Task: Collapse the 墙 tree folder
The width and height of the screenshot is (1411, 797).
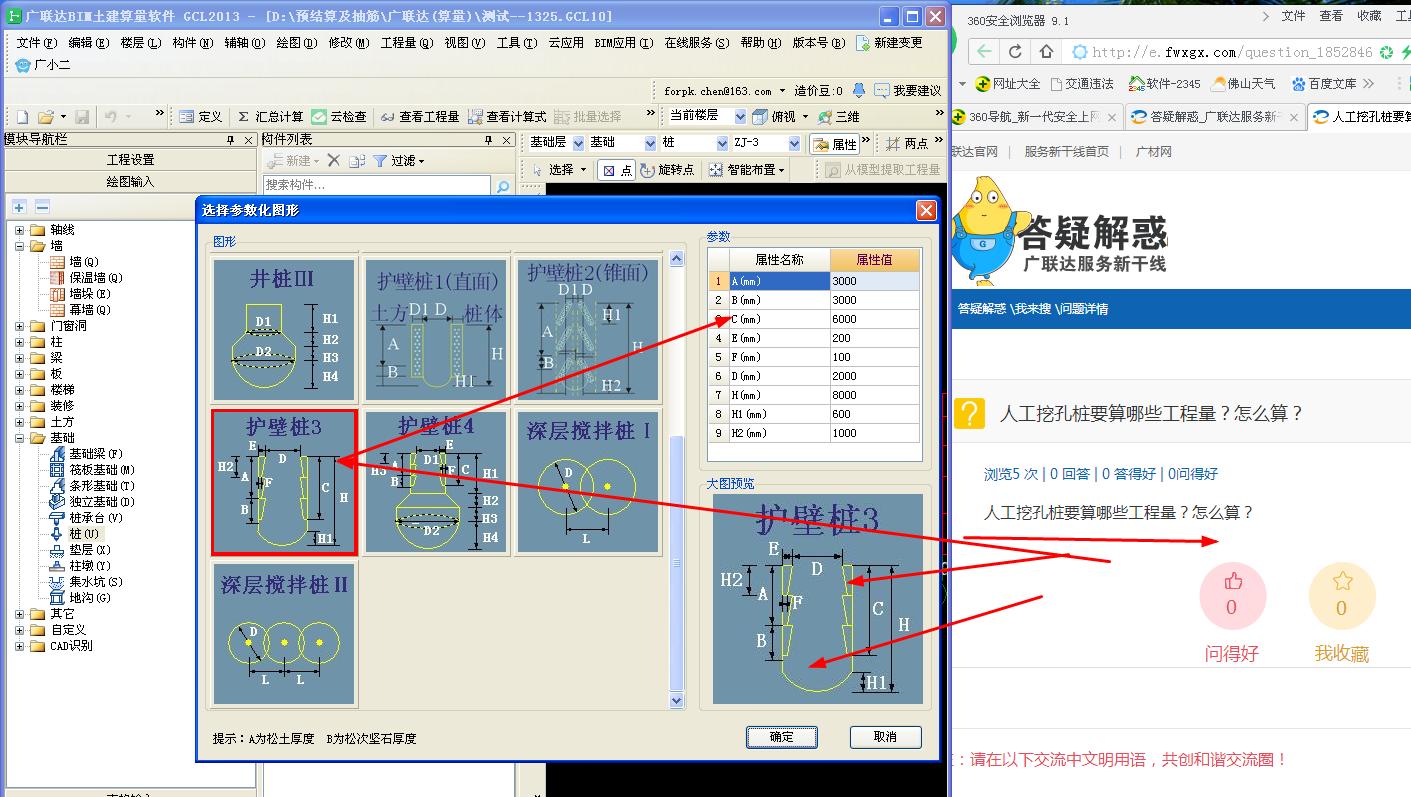Action: (x=20, y=246)
